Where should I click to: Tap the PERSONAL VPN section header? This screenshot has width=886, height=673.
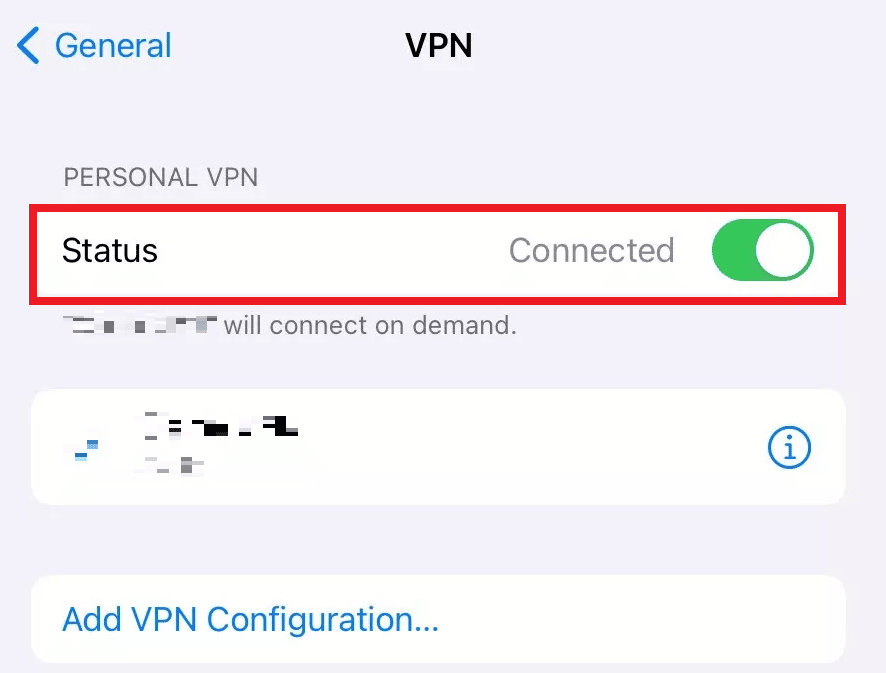(161, 178)
